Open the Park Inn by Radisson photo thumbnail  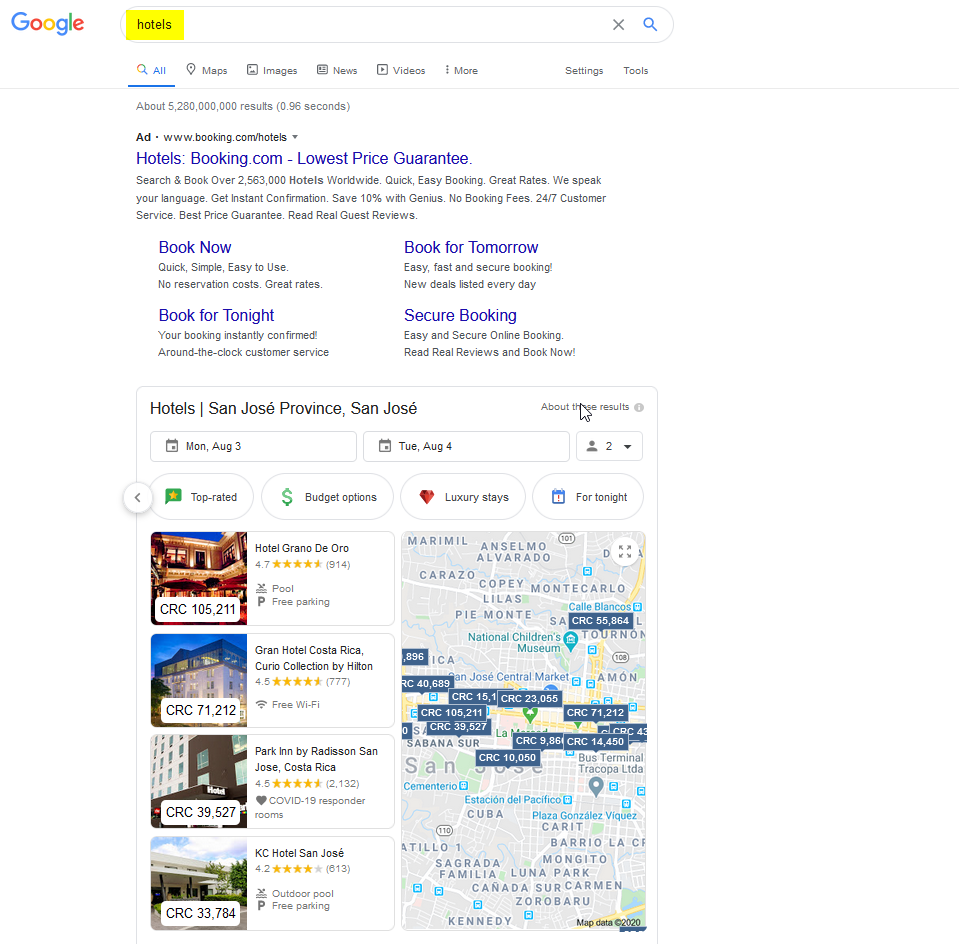click(199, 782)
